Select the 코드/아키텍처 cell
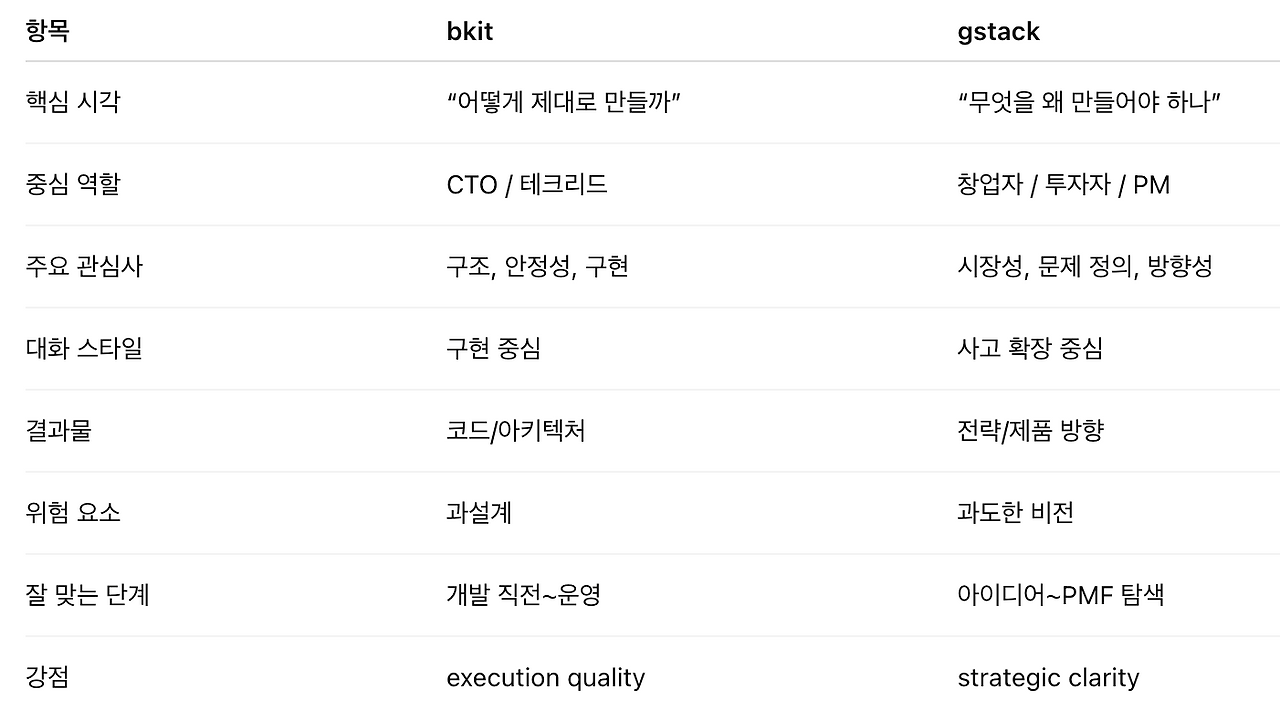Screen dimensions: 1280x721 click(516, 431)
